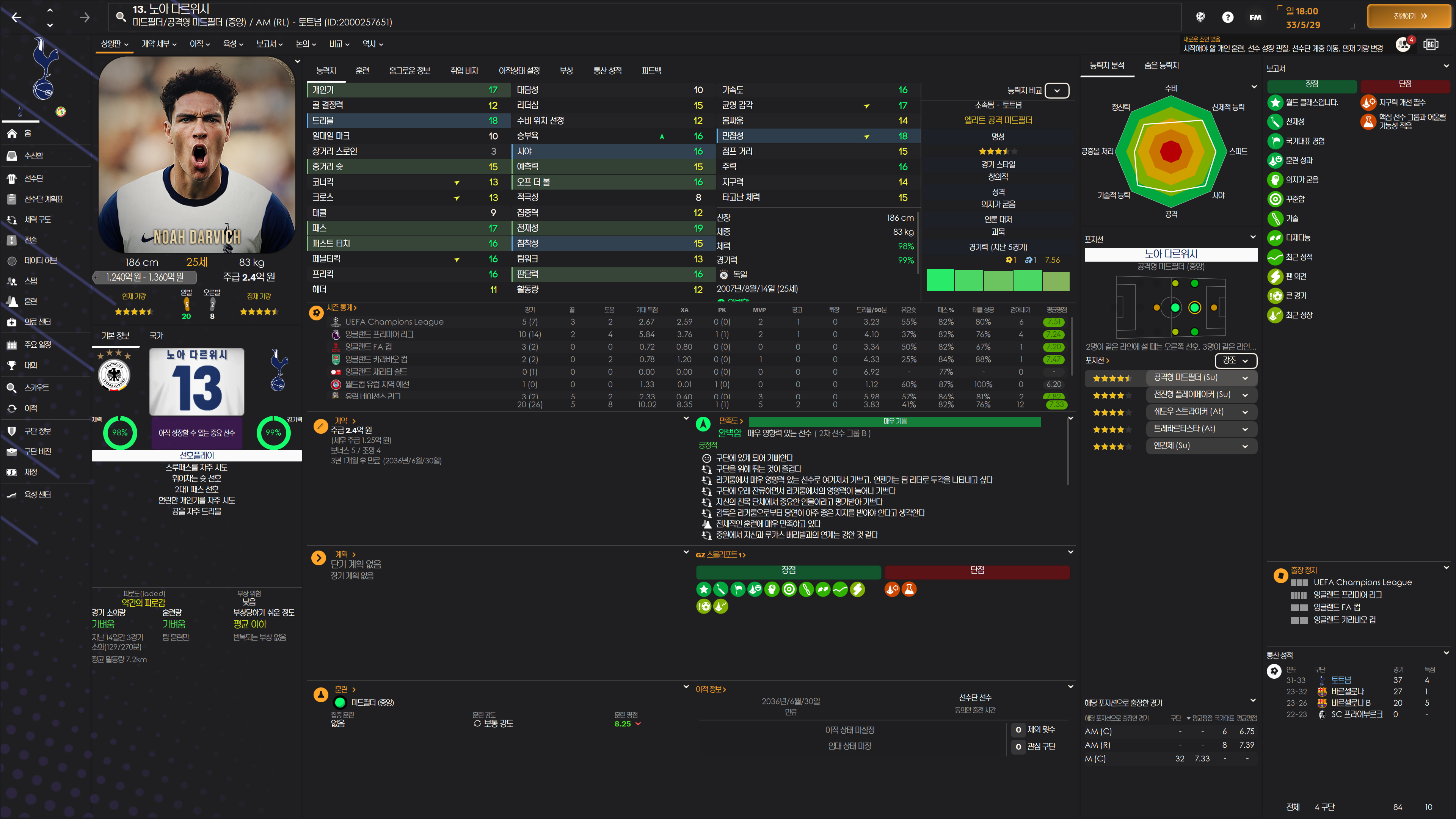Image resolution: width=1456 pixels, height=819 pixels.
Task: Open the 홈 (Home) sidebar icon
Action: click(x=12, y=133)
